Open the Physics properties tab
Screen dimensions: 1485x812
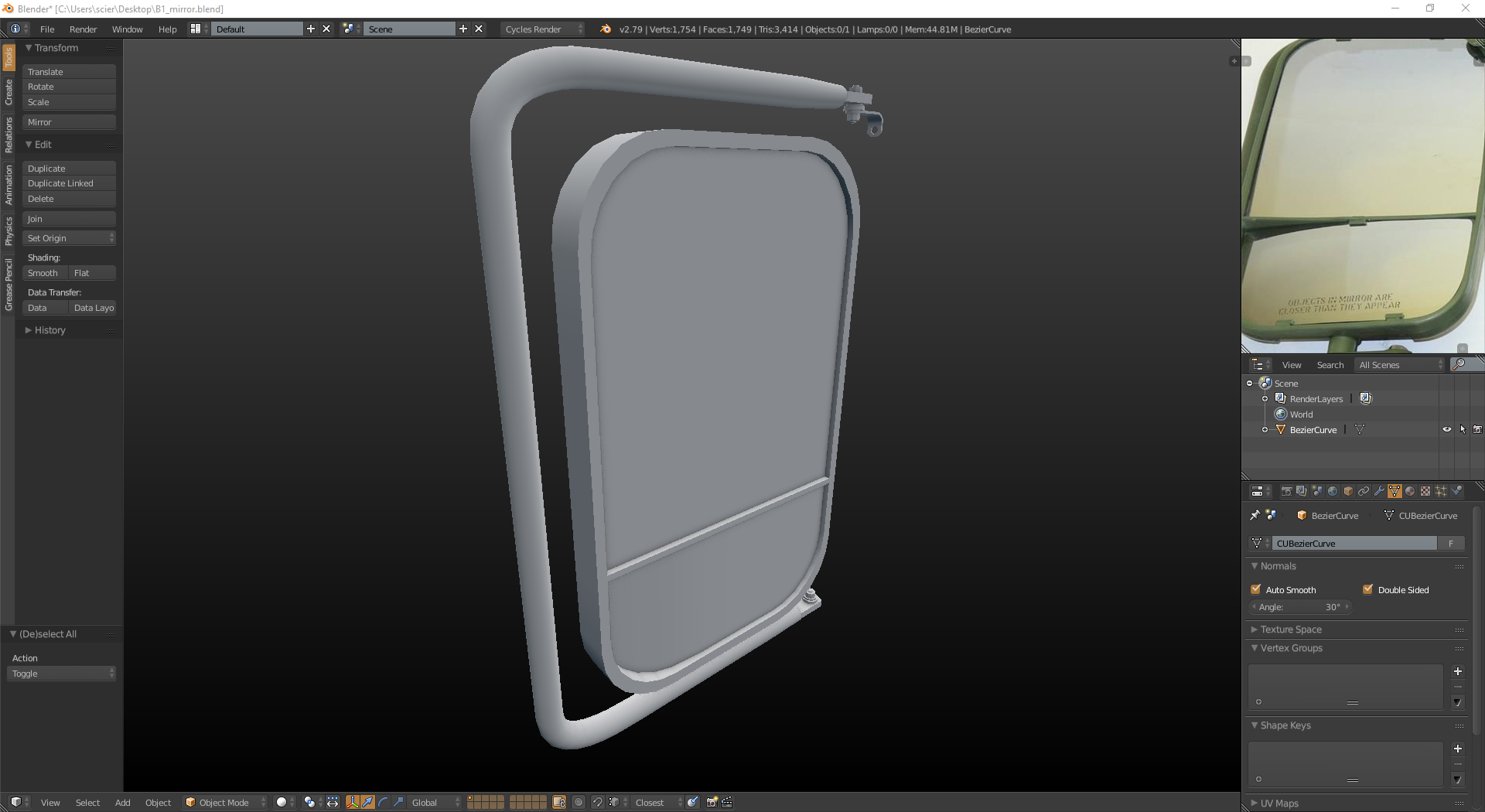[1456, 491]
